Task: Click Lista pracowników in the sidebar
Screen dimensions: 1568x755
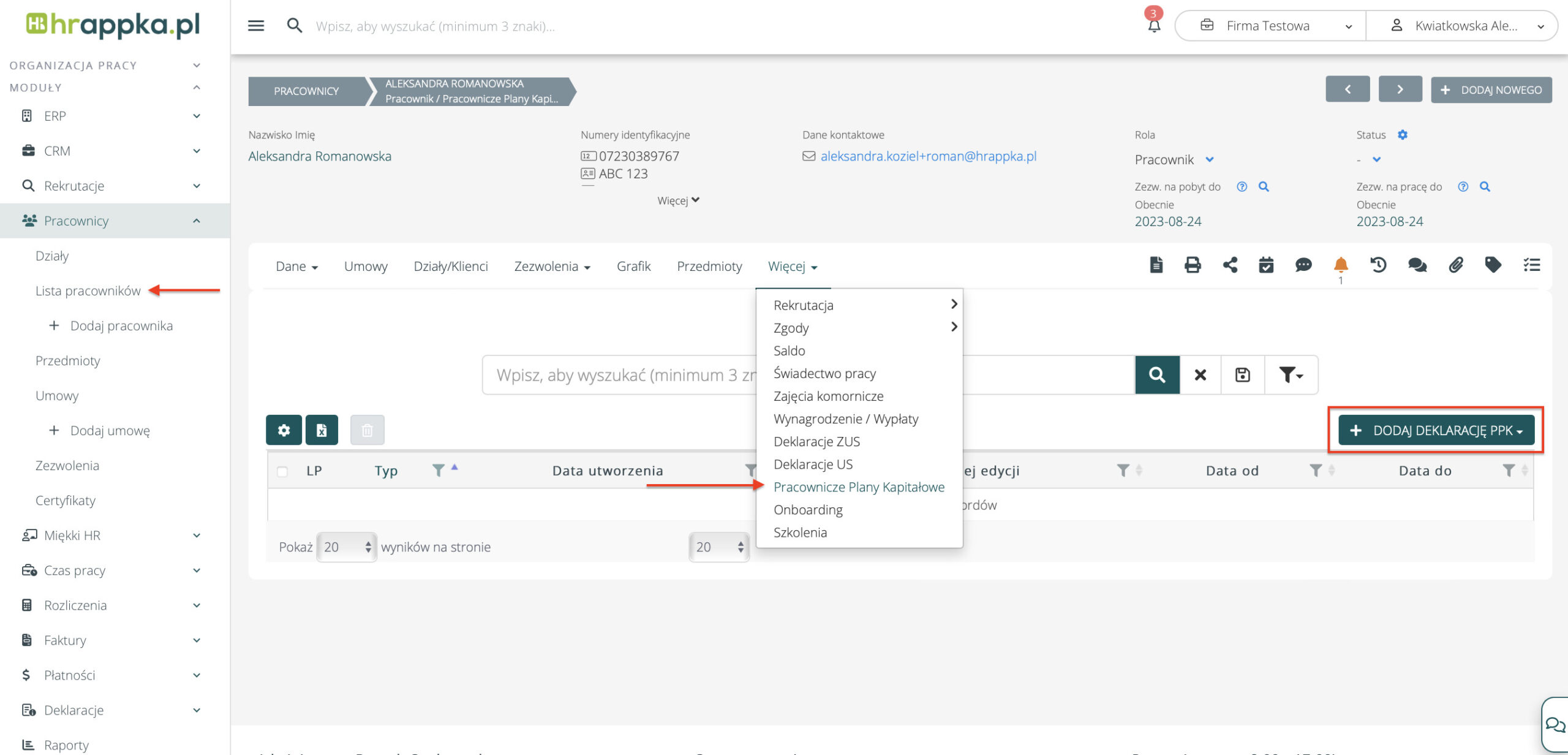Action: click(88, 291)
